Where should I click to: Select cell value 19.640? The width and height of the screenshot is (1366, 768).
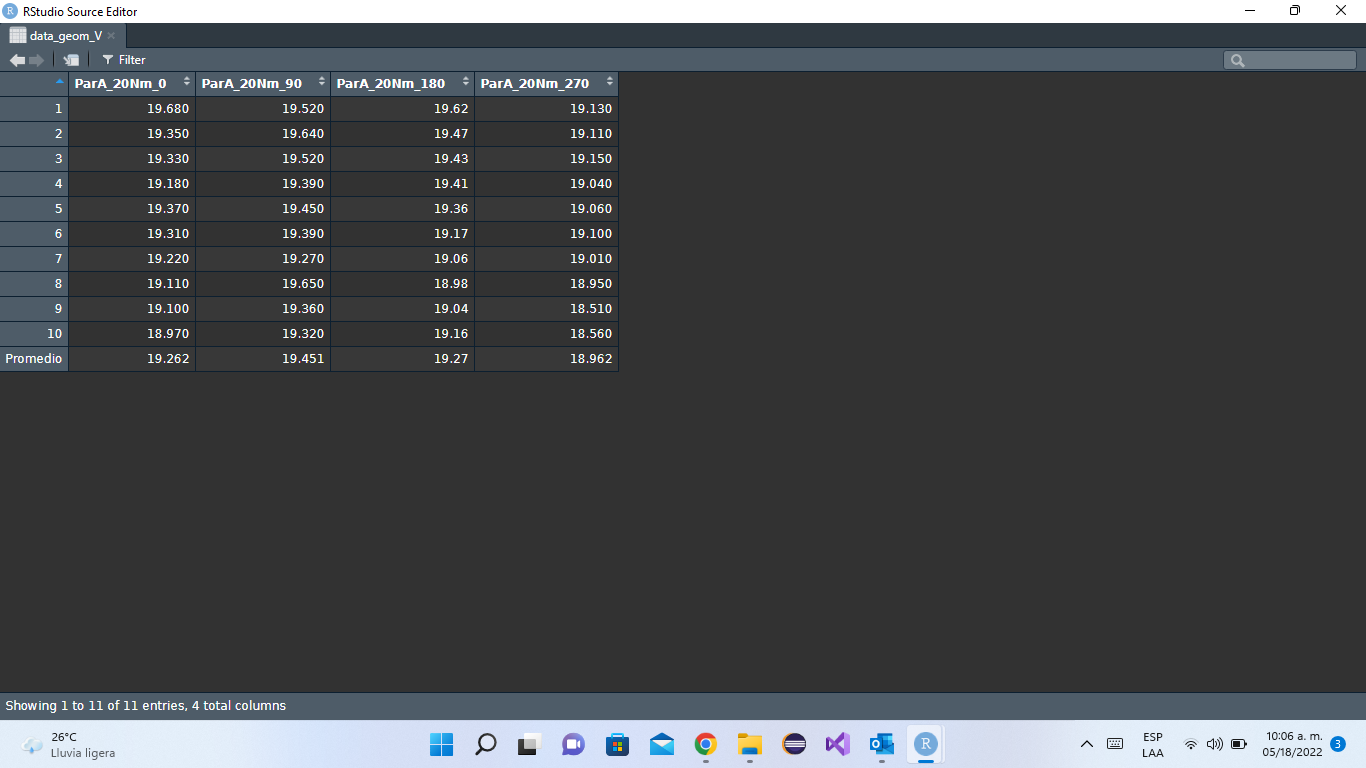pos(303,134)
